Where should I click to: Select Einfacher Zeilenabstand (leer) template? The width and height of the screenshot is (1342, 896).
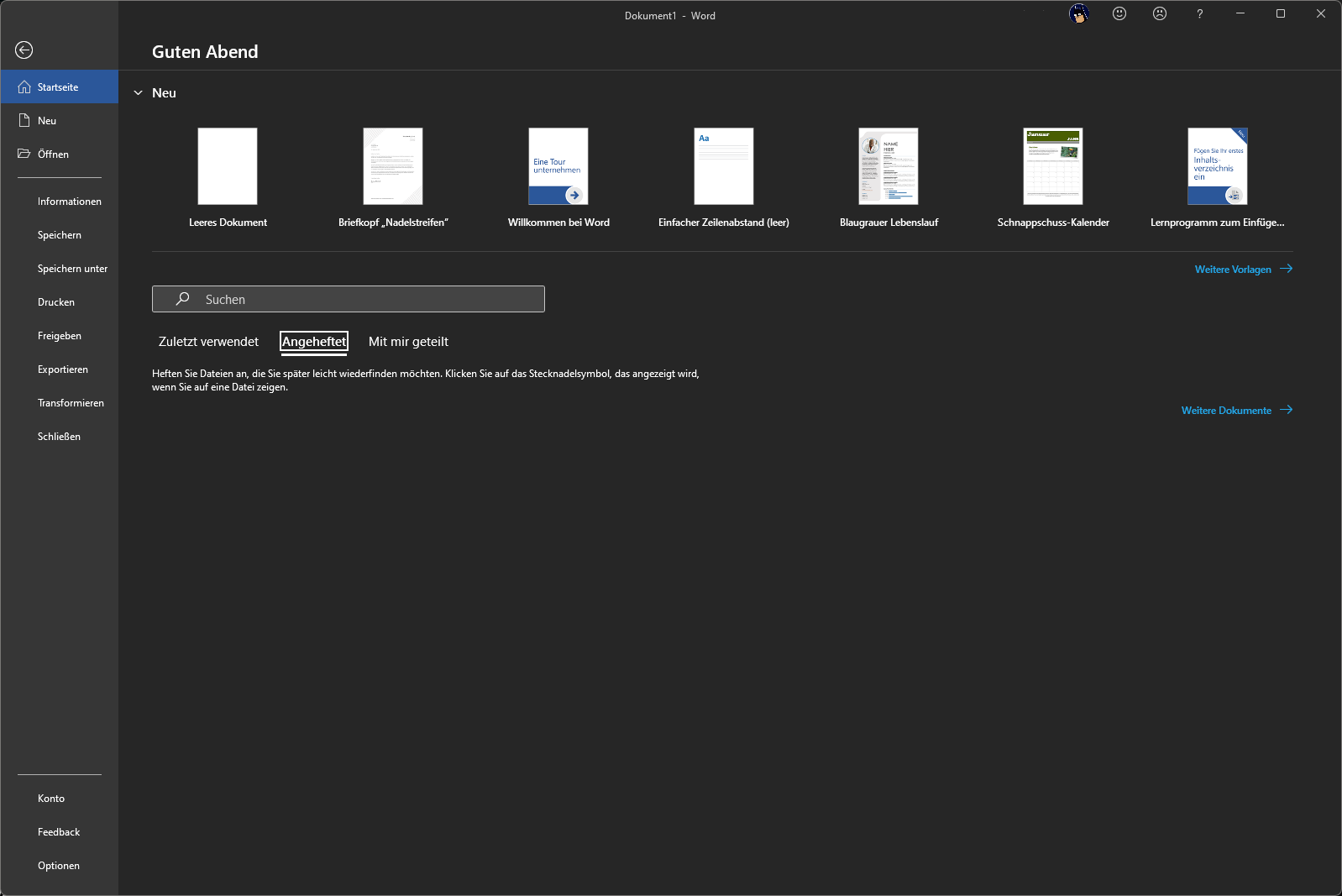click(x=724, y=178)
